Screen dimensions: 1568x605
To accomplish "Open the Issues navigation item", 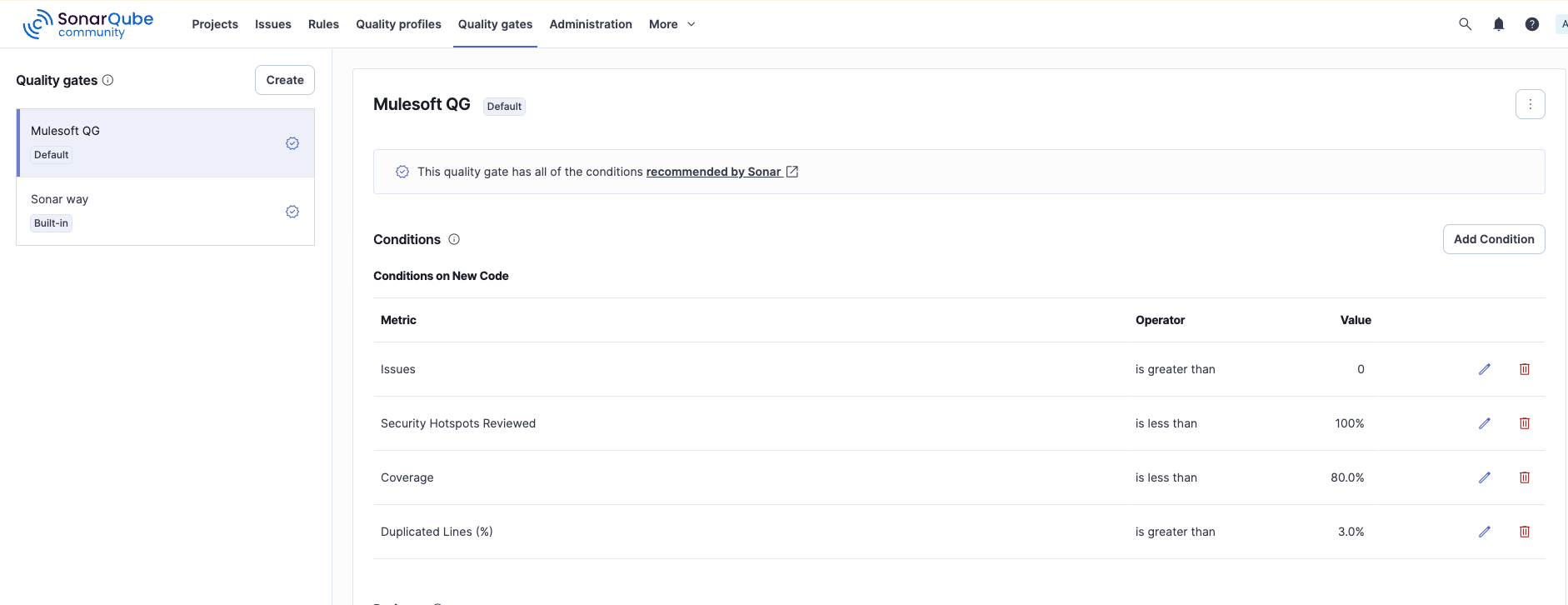I will pos(273,24).
